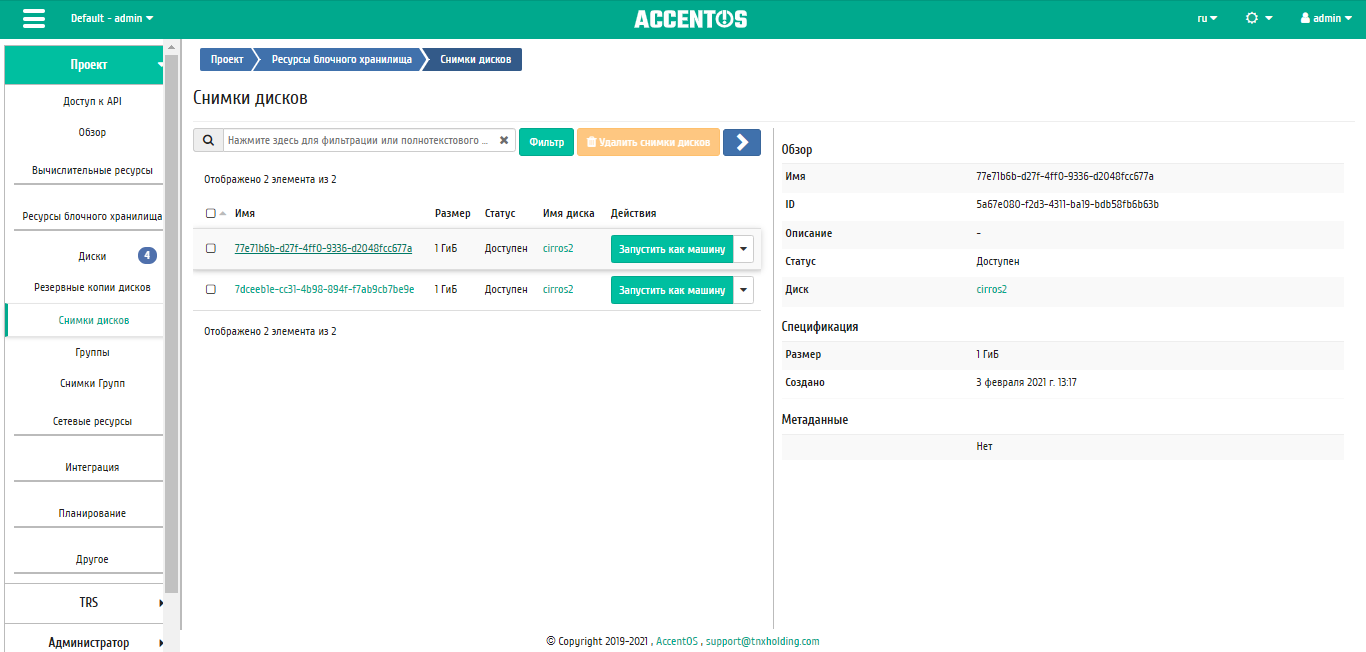Click the search magnifier icon
Image resolution: width=1366 pixels, height=652 pixels.
pos(208,141)
